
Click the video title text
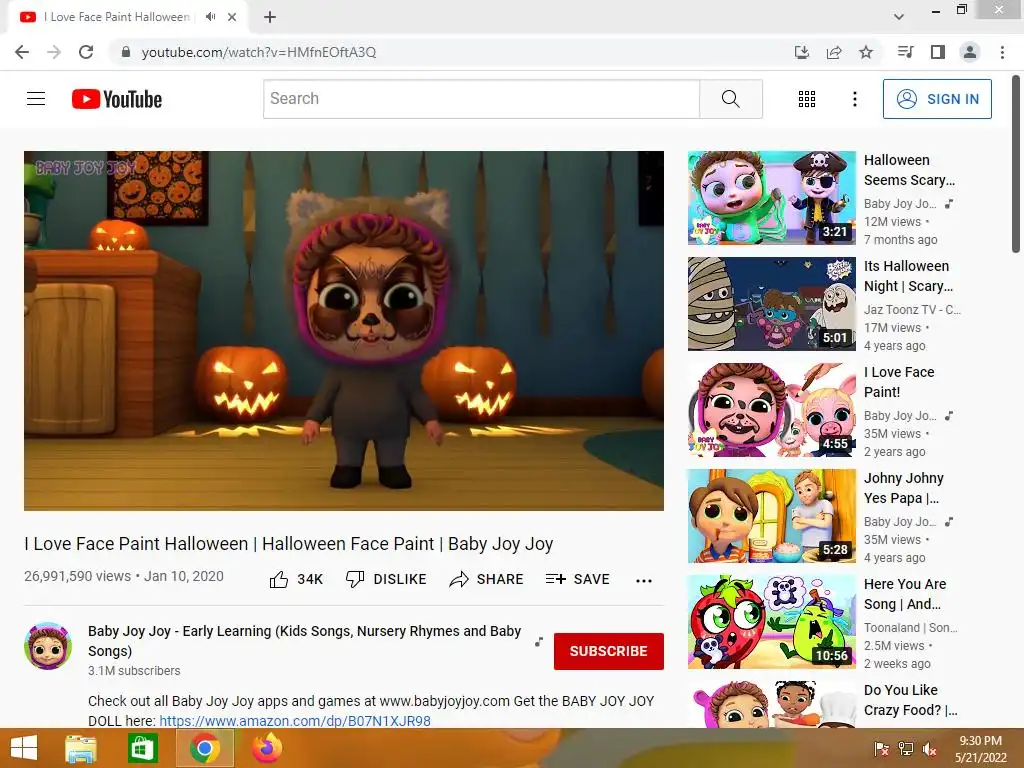coord(289,543)
